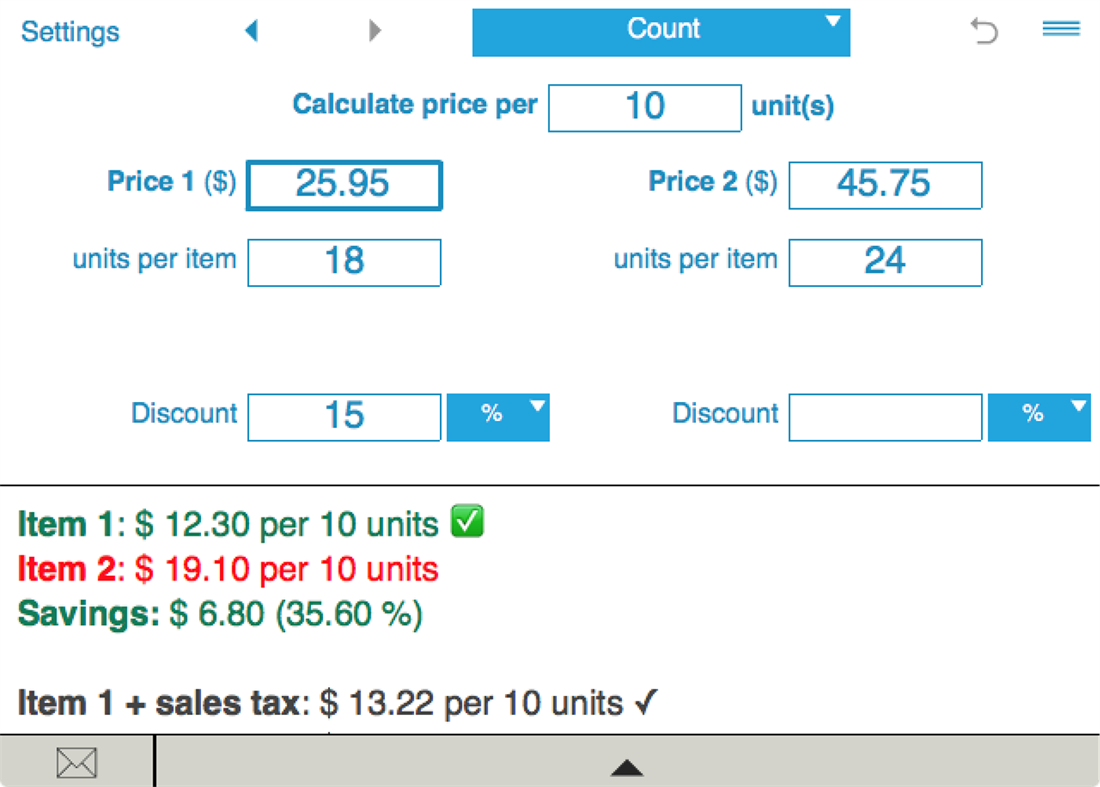Open the discount unit dropdown for Item 2
The height and width of the screenshot is (787, 1100).
coord(1039,417)
